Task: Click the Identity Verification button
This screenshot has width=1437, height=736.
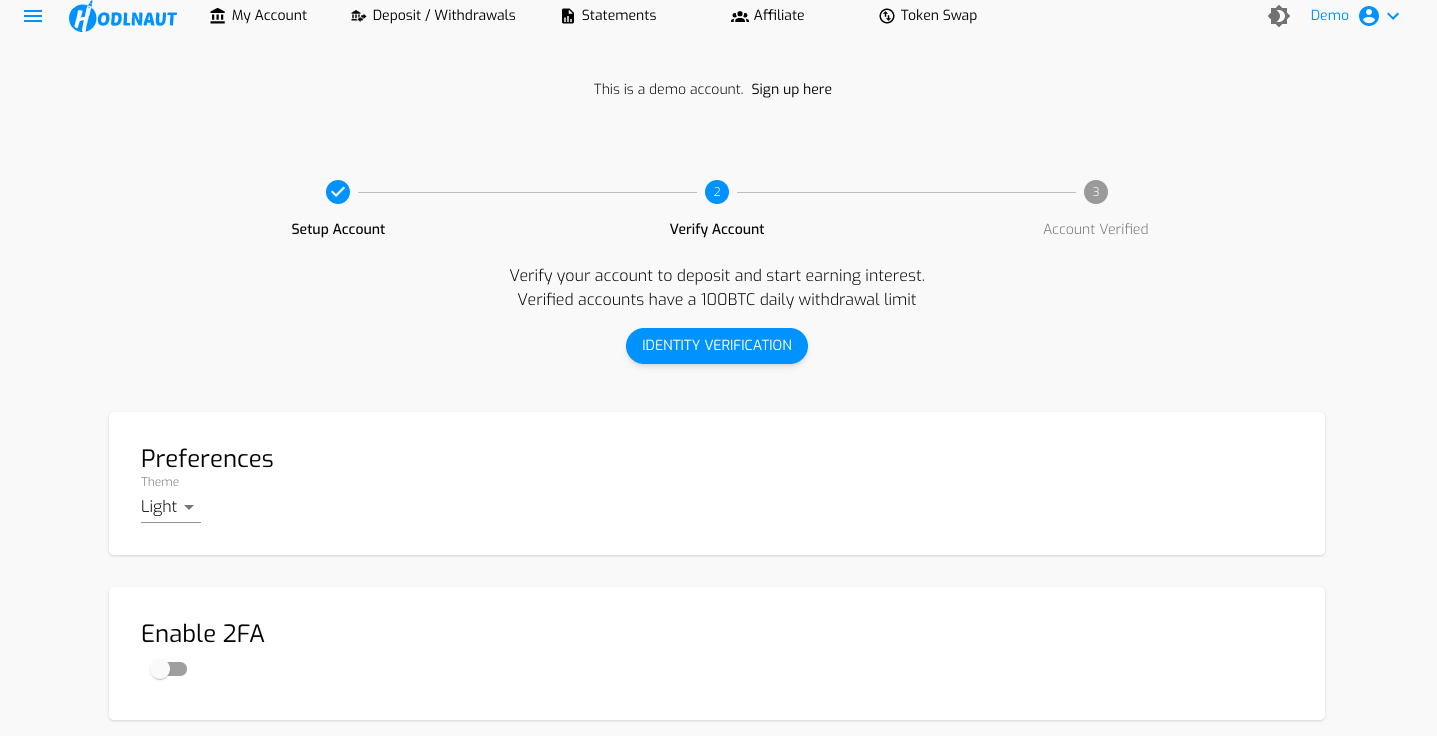Action: (x=717, y=346)
